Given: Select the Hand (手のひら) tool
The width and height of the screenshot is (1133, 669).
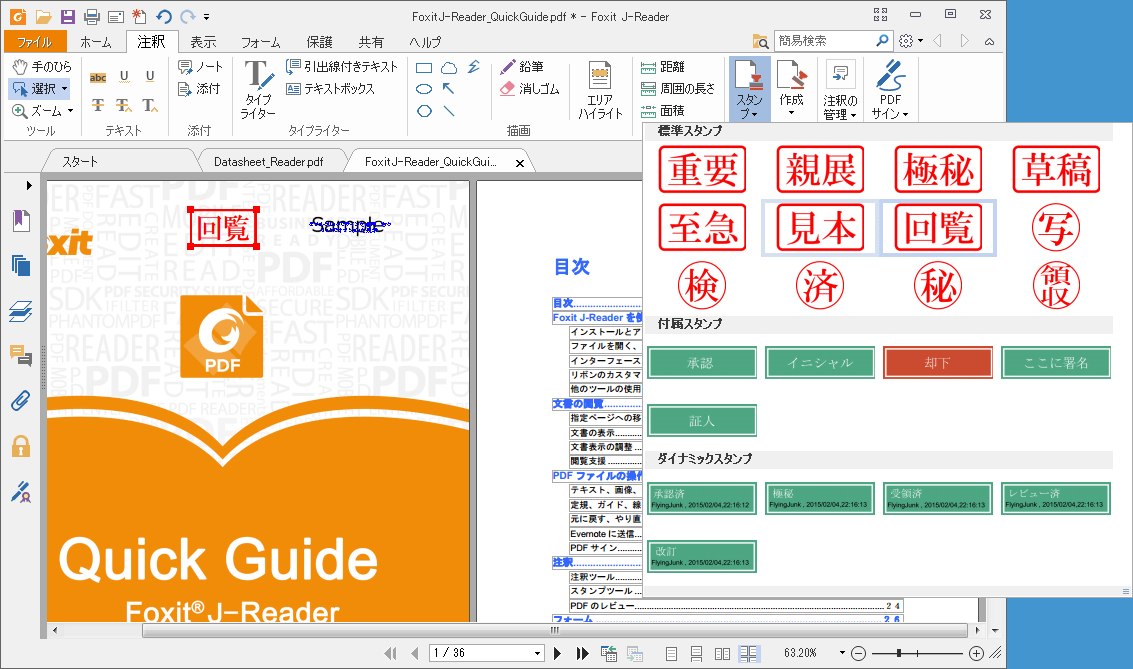Looking at the screenshot, I should click(x=43, y=66).
